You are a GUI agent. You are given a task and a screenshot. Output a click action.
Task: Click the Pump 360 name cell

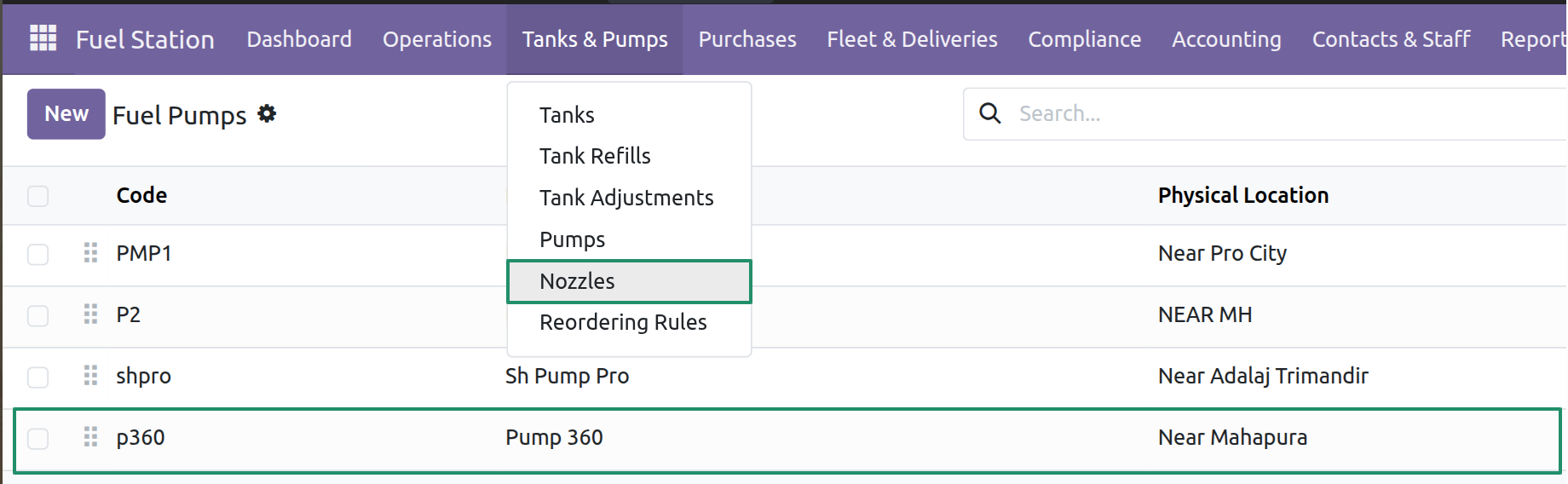click(x=554, y=437)
